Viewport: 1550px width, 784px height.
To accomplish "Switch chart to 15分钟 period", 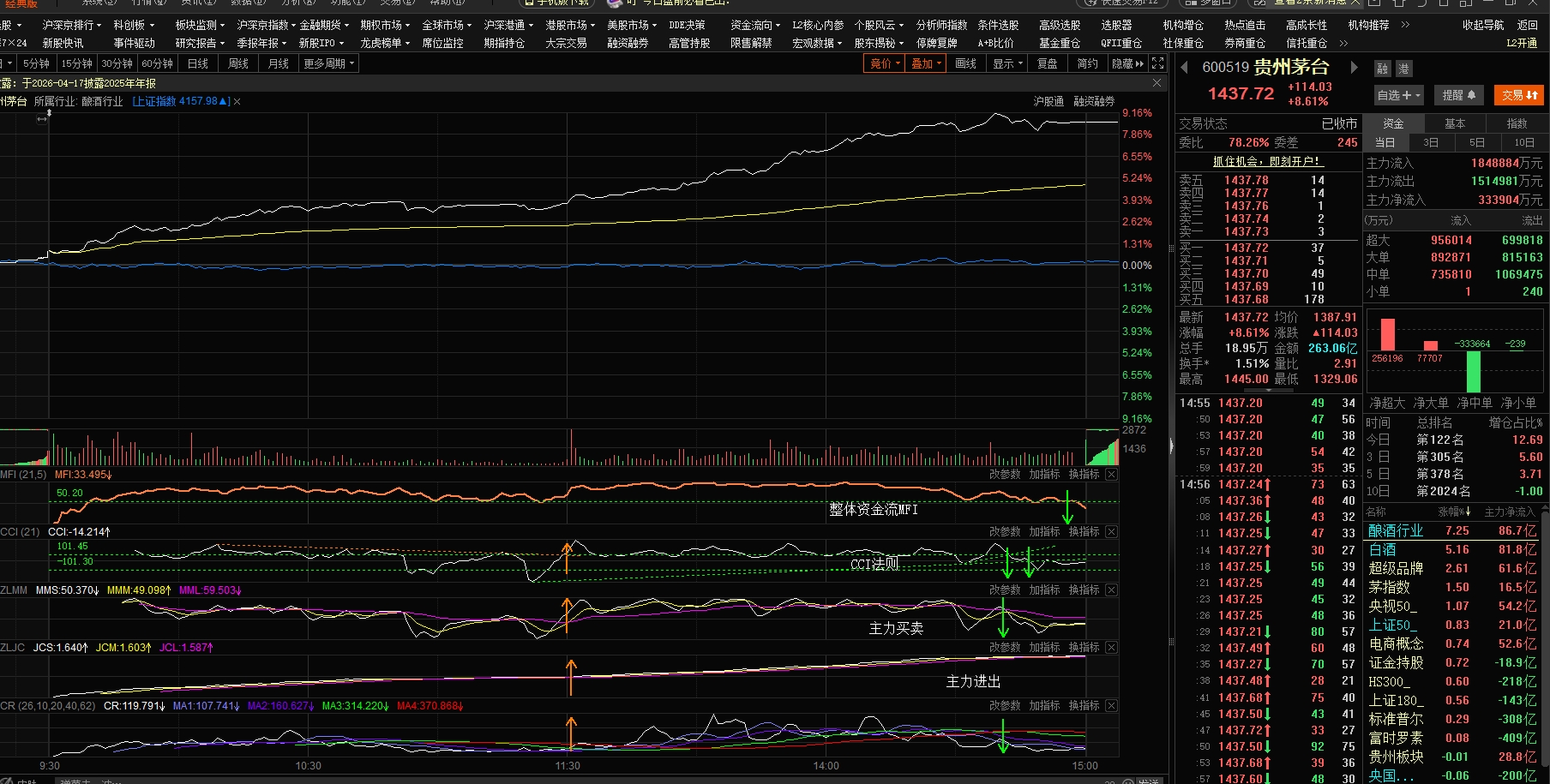I will coord(76,63).
